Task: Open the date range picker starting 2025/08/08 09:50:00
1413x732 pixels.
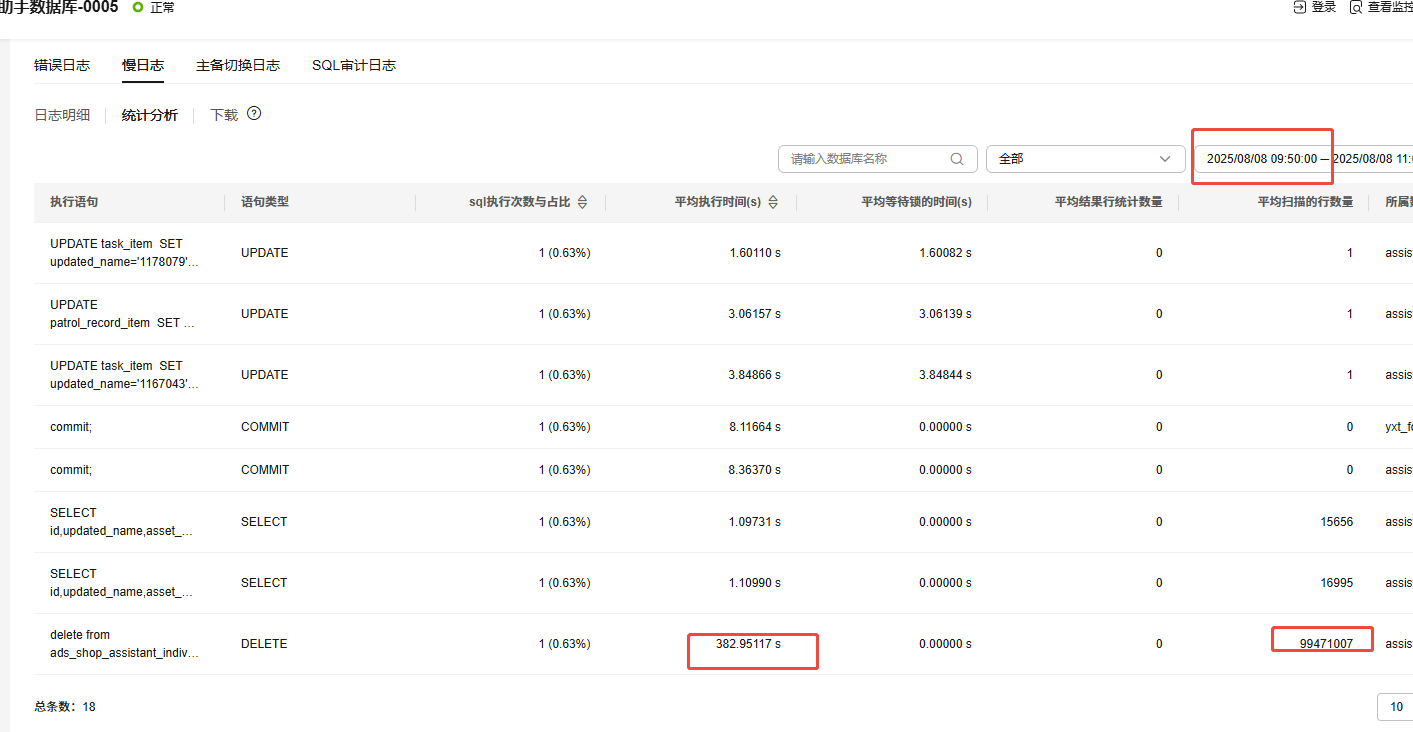Action: pyautogui.click(x=1303, y=158)
